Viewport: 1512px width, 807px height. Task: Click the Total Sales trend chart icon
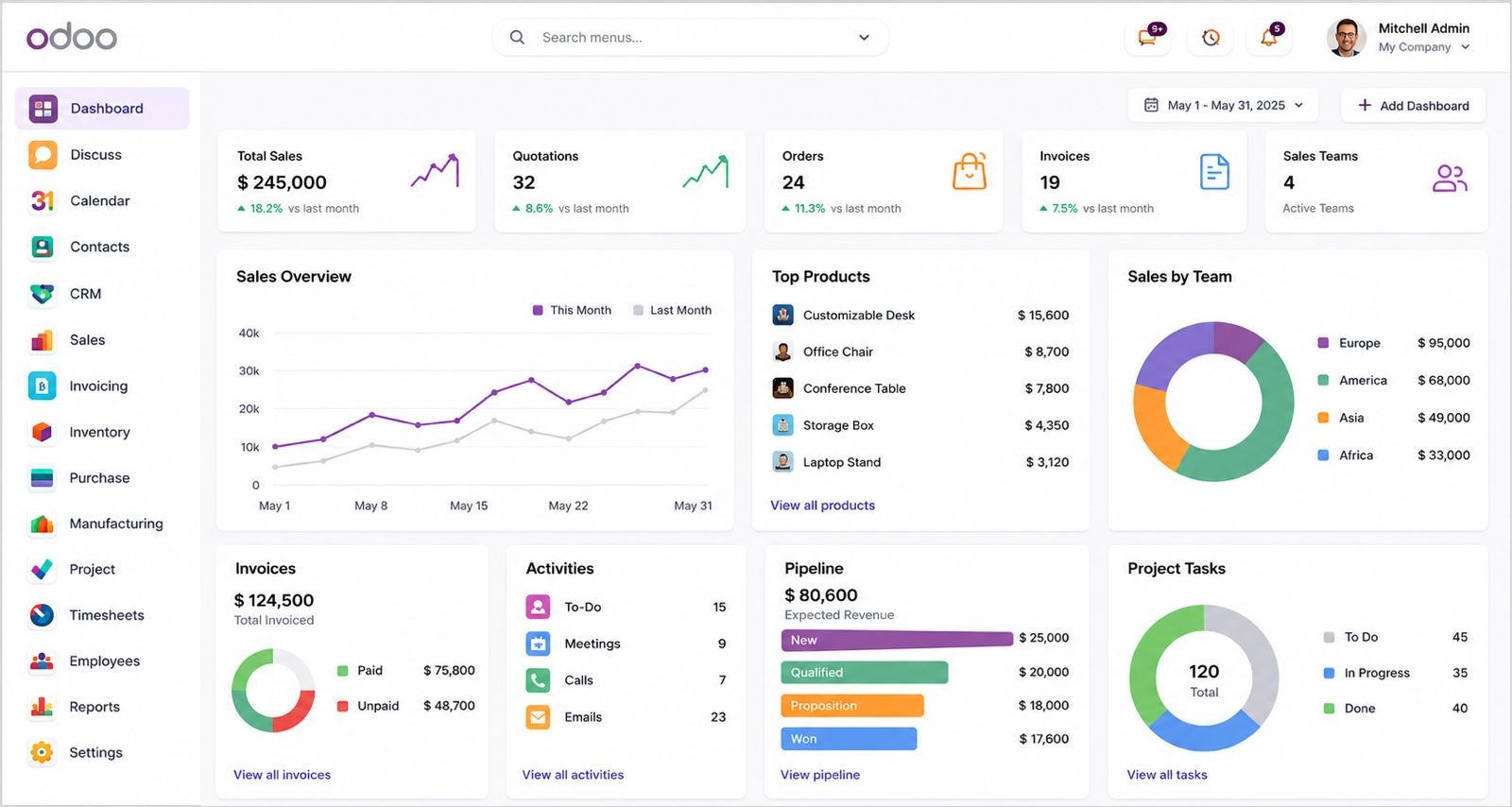pos(436,171)
